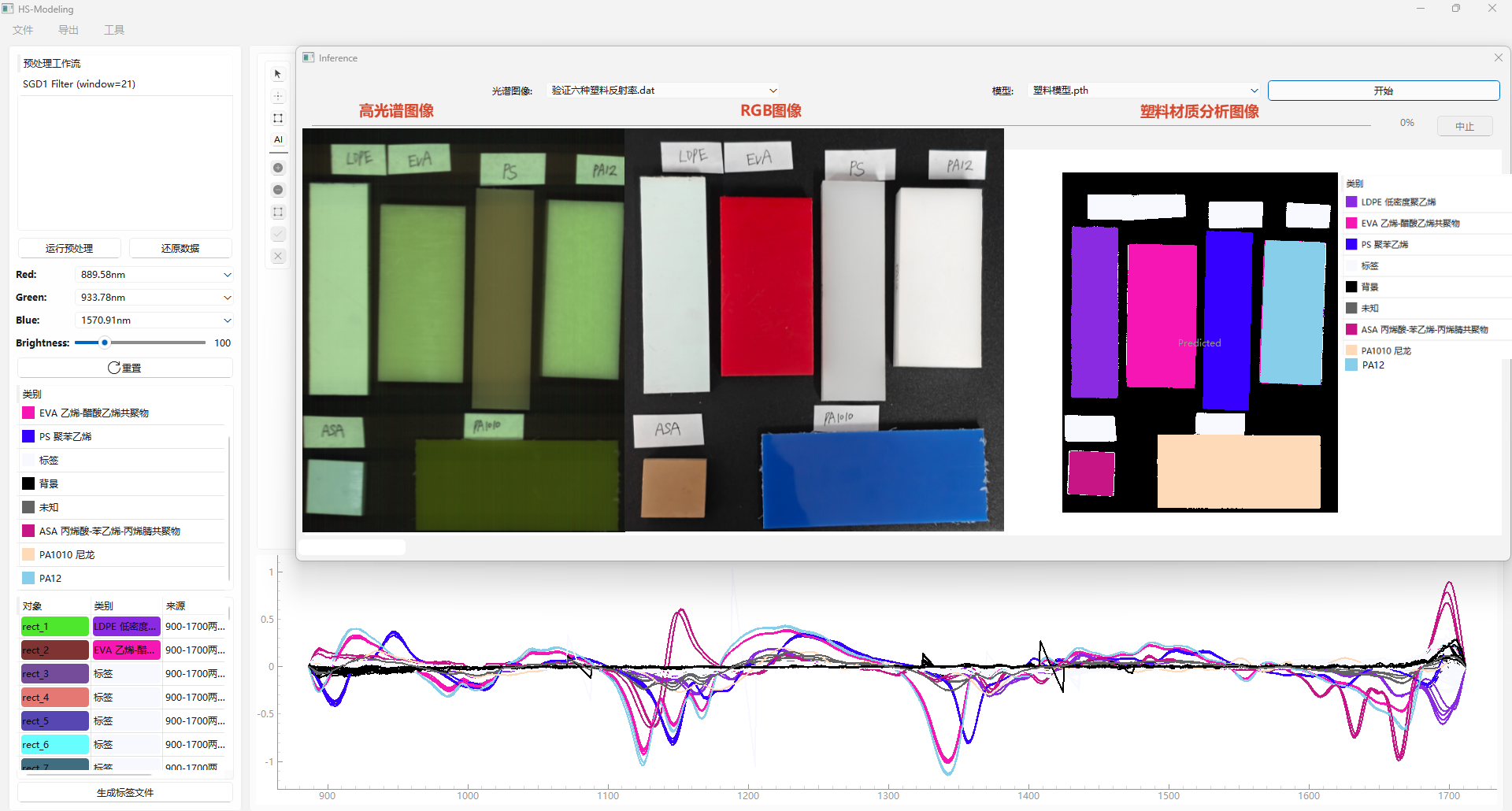Open the 文件 menu
The width and height of the screenshot is (1512, 811).
coord(23,30)
